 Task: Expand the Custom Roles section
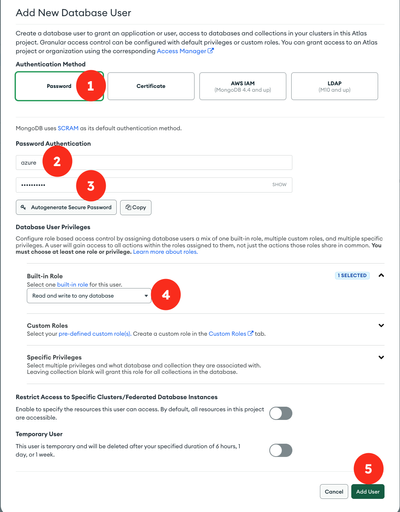pos(381,325)
